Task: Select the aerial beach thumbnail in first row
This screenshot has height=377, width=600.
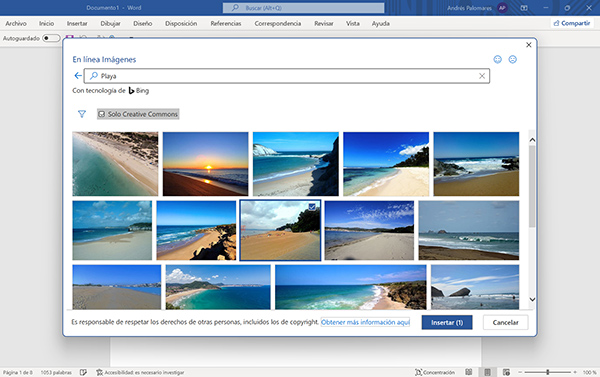Action: (115, 164)
